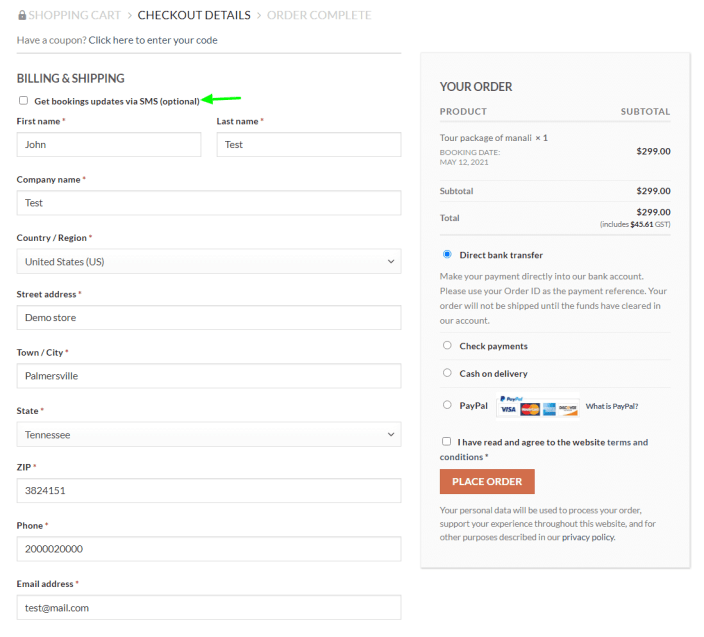Select PayPal as the payment method
Image resolution: width=704 pixels, height=637 pixels.
click(x=447, y=405)
